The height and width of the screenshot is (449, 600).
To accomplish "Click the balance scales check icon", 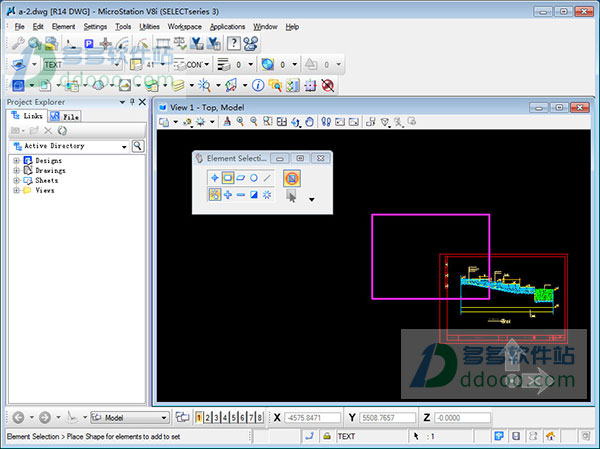I will point(180,43).
